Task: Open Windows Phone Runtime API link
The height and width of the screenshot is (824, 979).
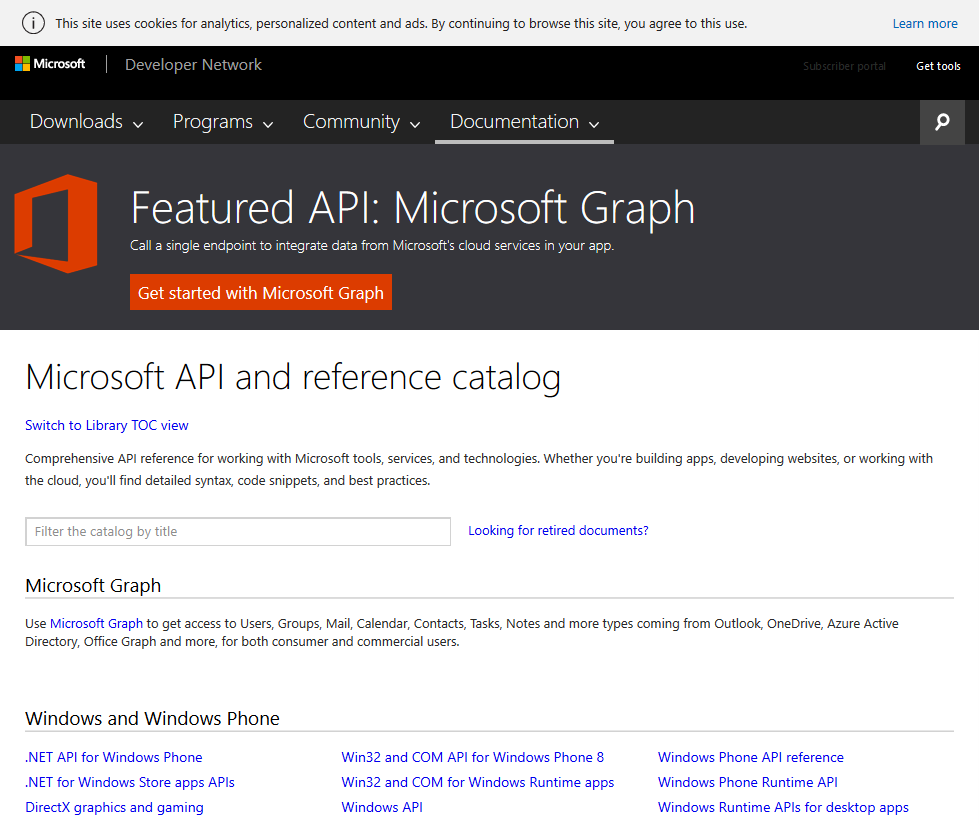Action: [747, 782]
